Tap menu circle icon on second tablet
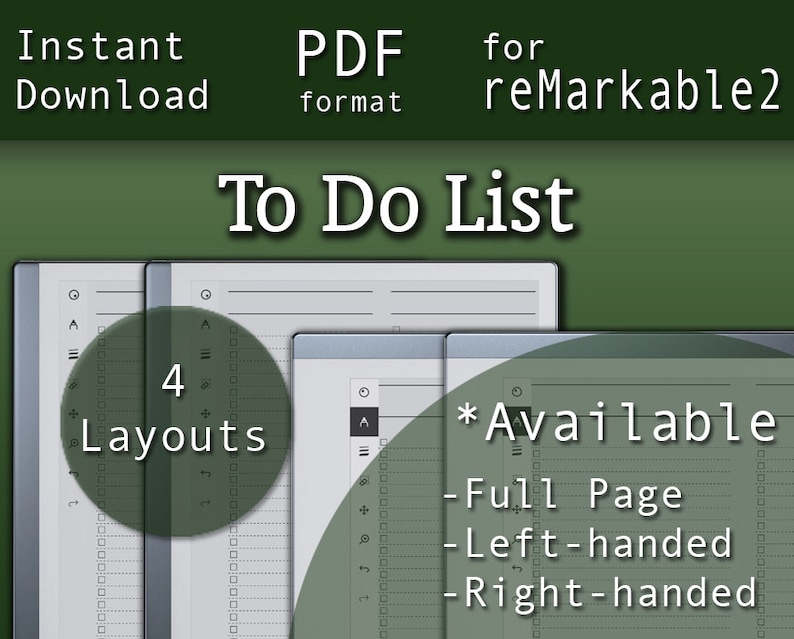Viewport: 794px width, 639px height. [x=206, y=295]
